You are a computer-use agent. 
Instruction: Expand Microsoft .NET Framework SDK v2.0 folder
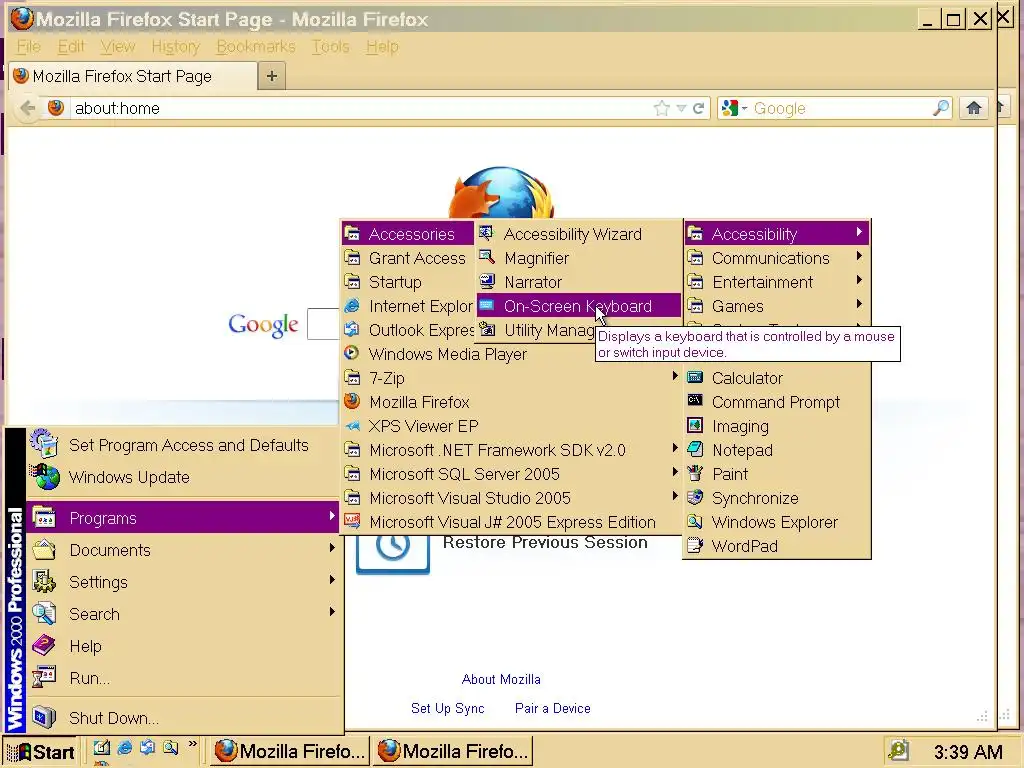pos(511,450)
